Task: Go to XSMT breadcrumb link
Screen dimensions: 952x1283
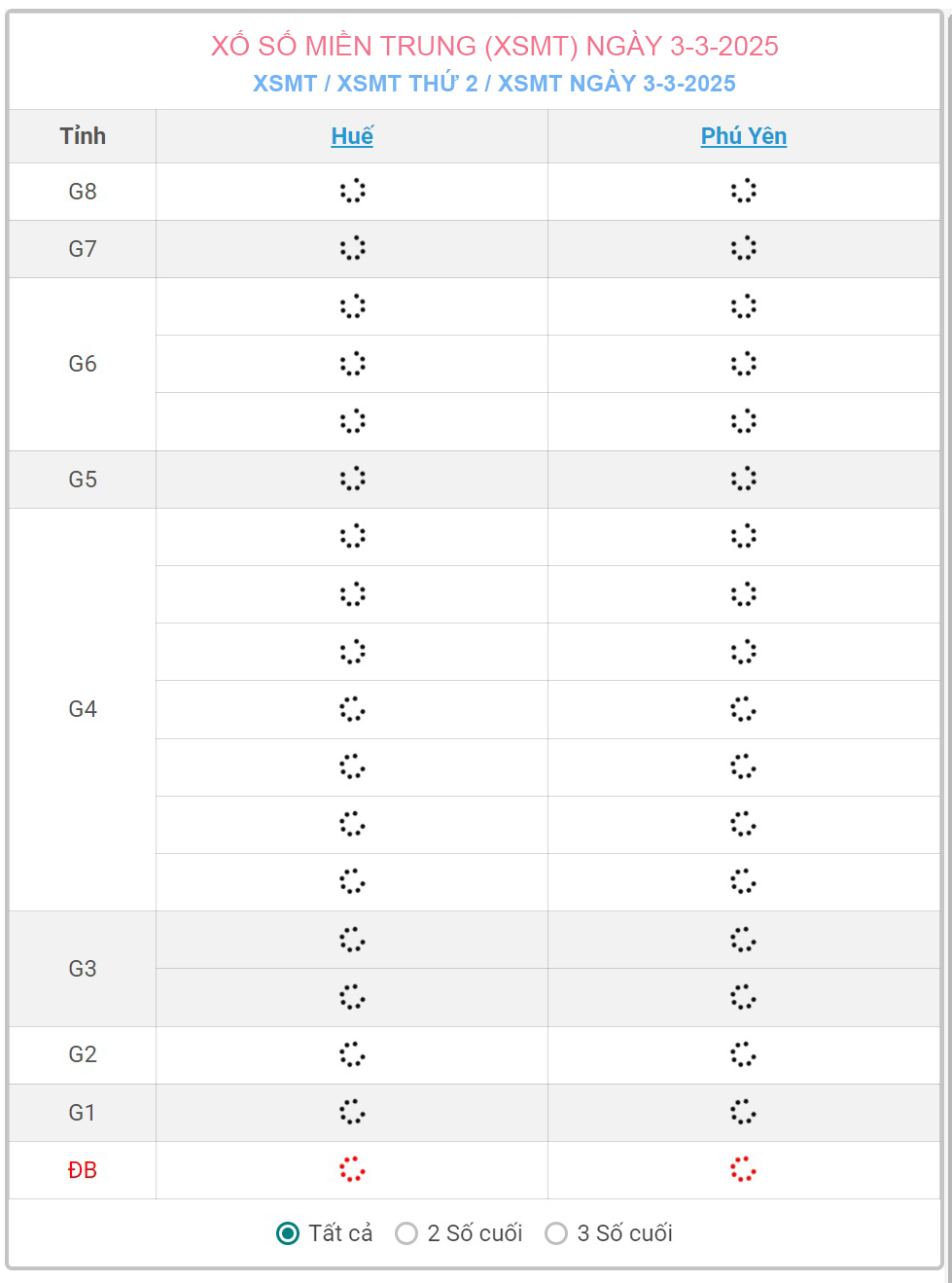Action: click(285, 84)
